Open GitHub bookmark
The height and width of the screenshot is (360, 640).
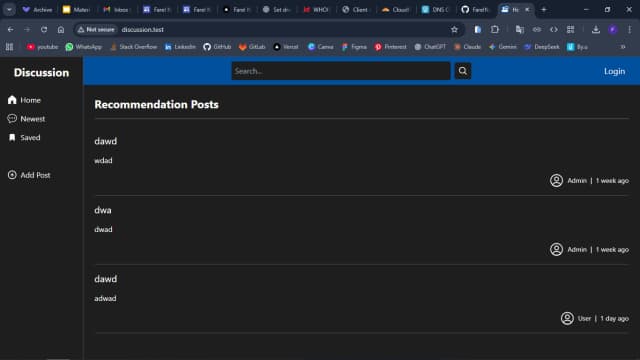point(217,47)
